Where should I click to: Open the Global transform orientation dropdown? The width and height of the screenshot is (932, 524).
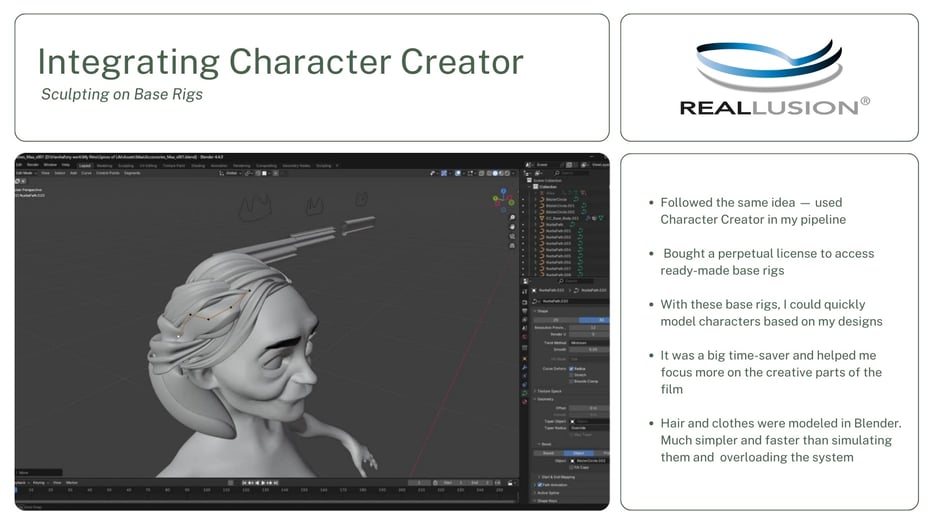click(x=231, y=173)
